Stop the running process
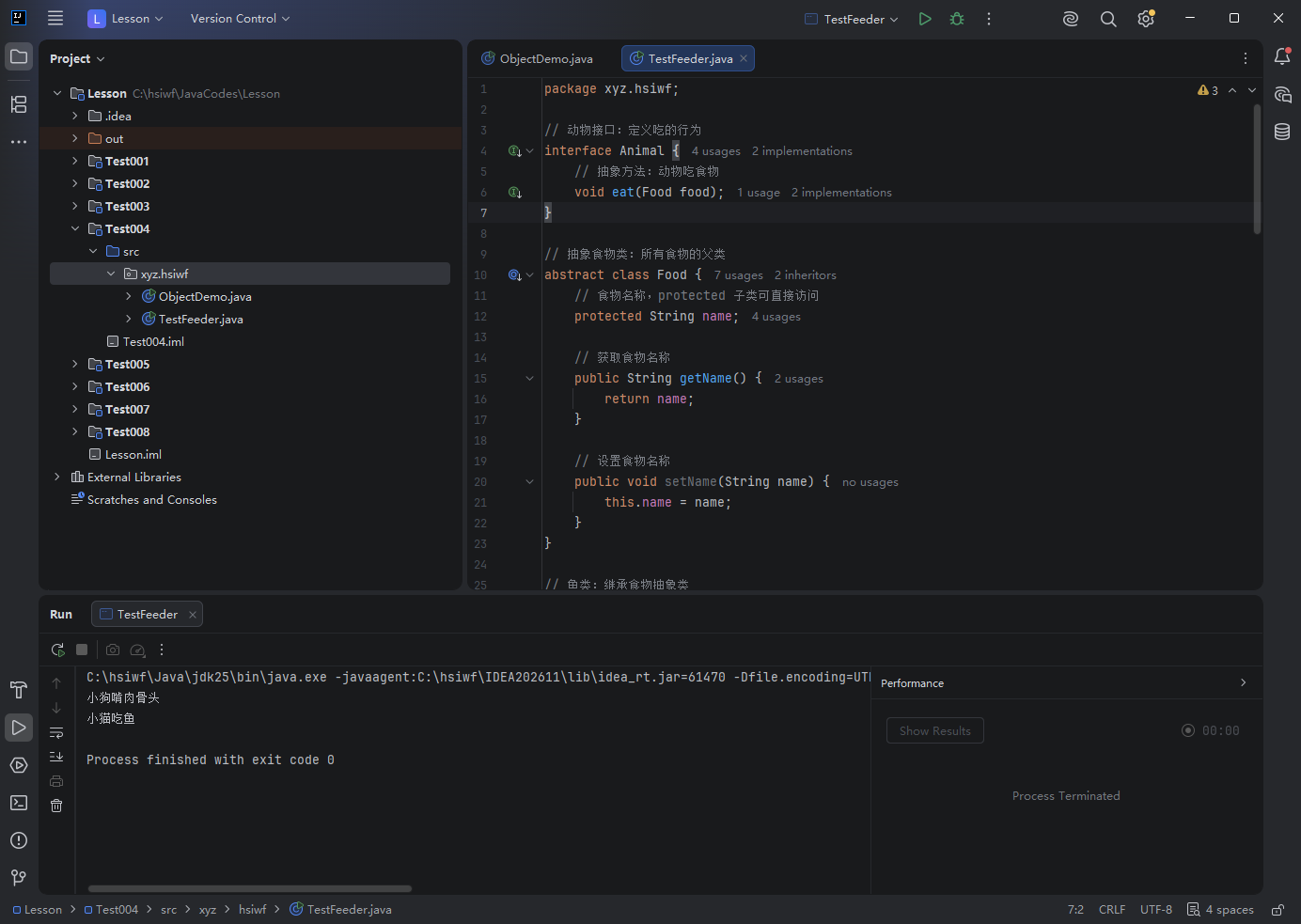 [82, 650]
